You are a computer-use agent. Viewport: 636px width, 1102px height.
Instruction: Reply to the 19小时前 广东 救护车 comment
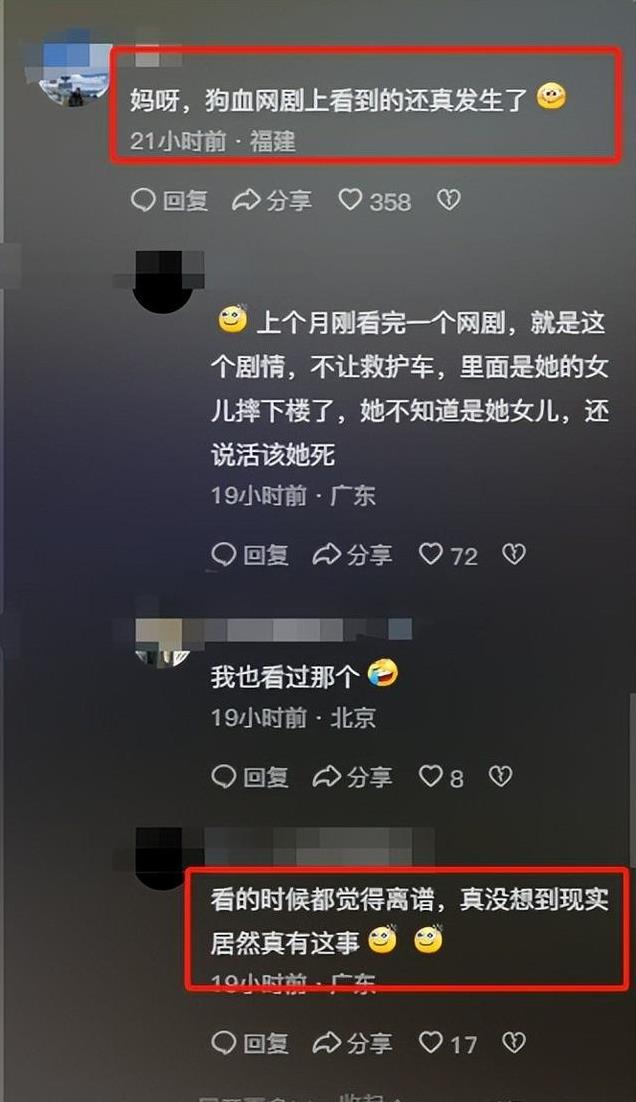click(249, 555)
